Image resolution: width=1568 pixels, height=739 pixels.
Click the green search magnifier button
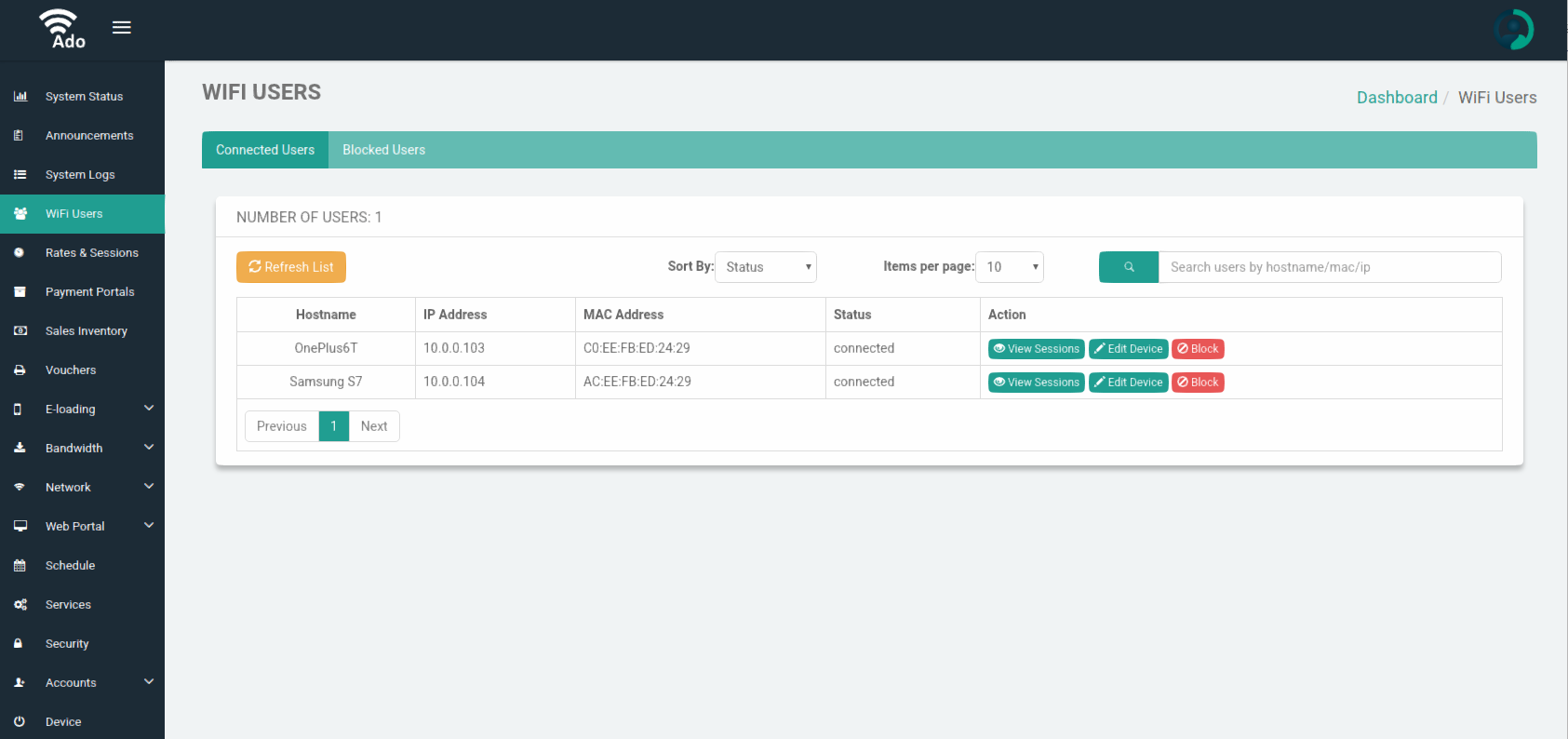pos(1128,267)
